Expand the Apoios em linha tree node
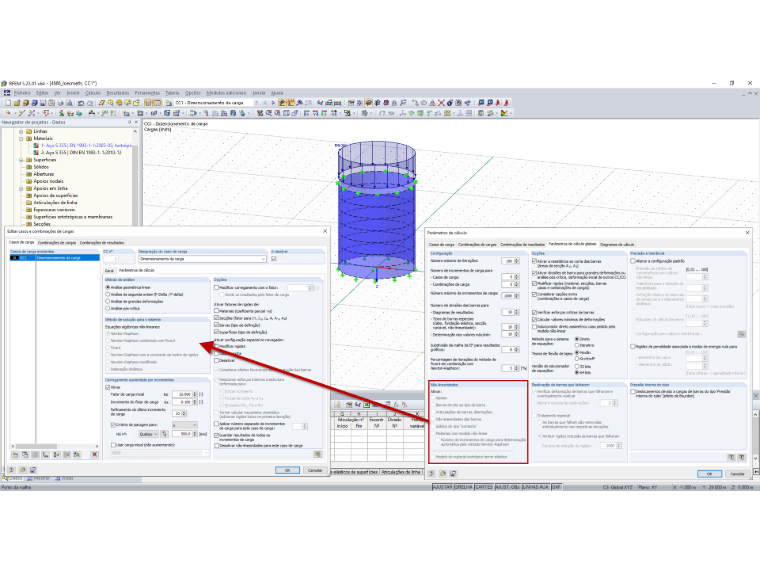 coord(21,189)
